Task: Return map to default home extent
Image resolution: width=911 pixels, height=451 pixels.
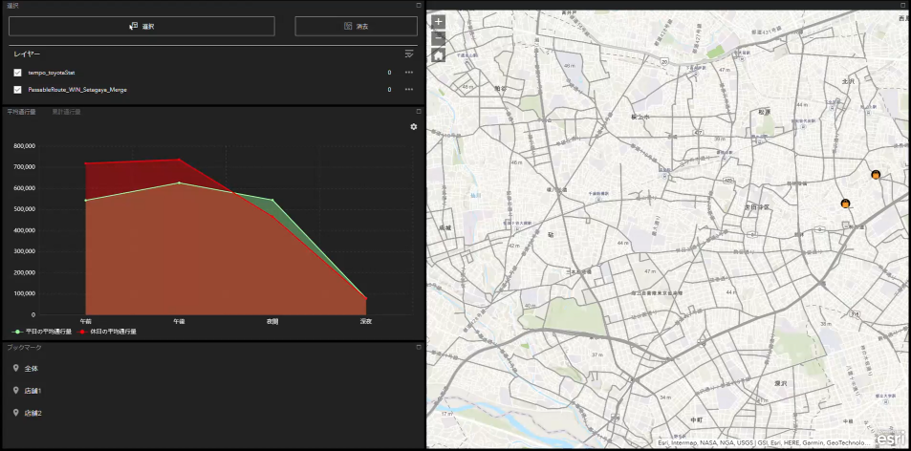Action: 439,55
